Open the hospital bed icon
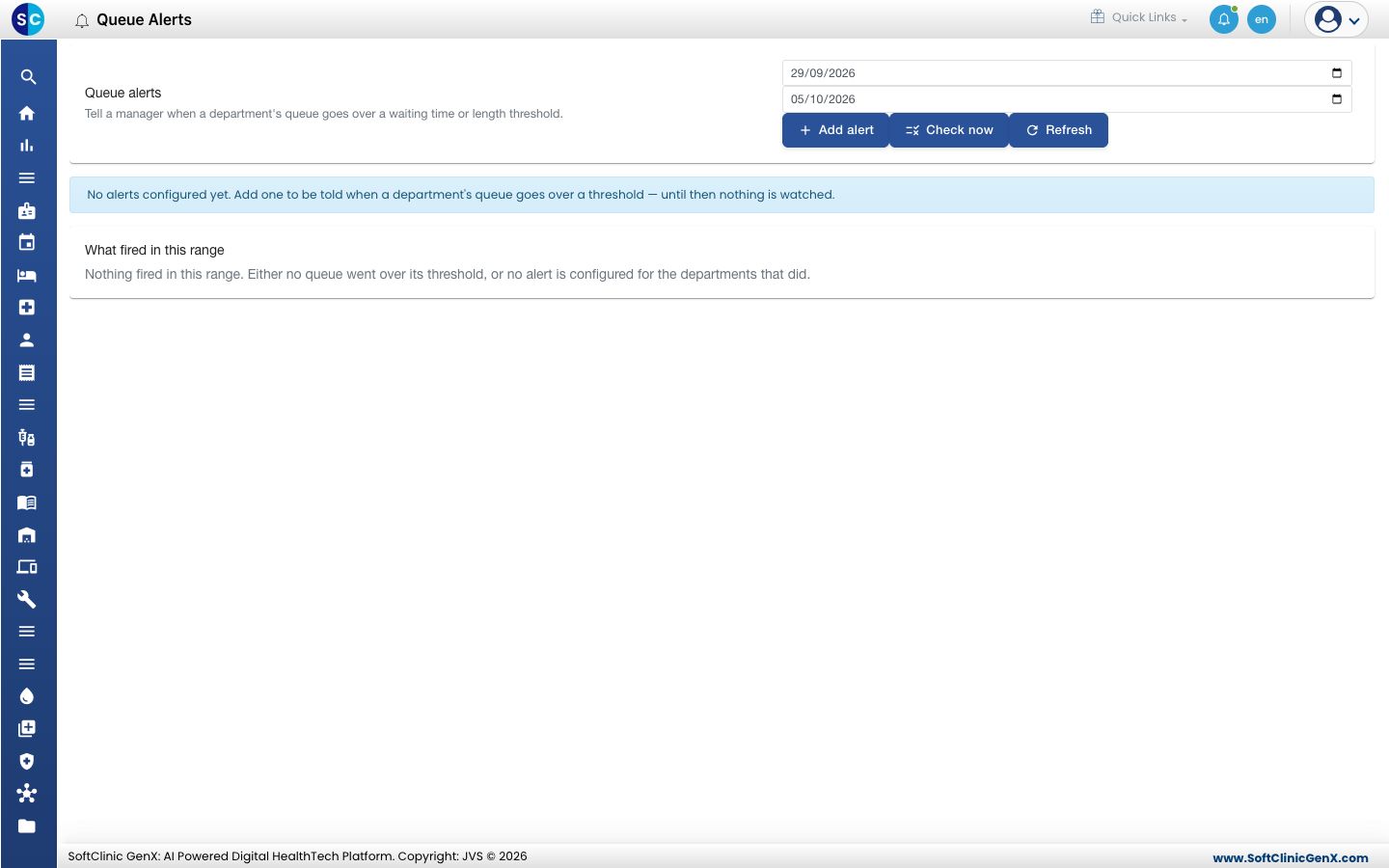The width and height of the screenshot is (1389, 868). click(27, 275)
